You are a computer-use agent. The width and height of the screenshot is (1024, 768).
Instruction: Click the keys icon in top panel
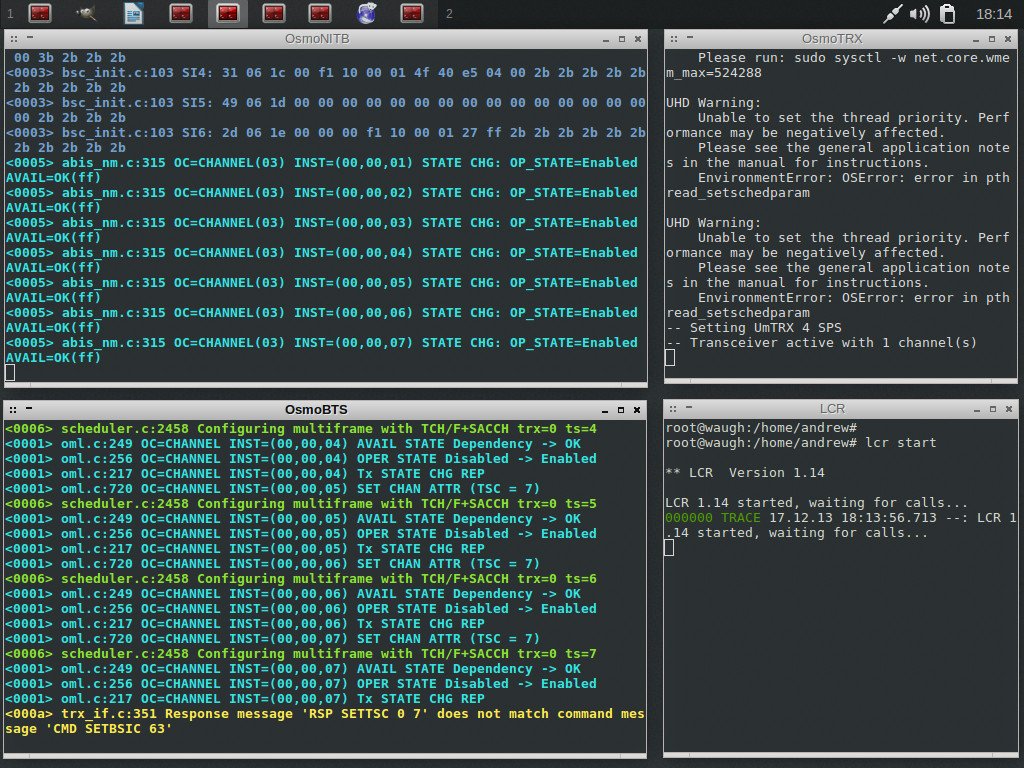(87, 14)
